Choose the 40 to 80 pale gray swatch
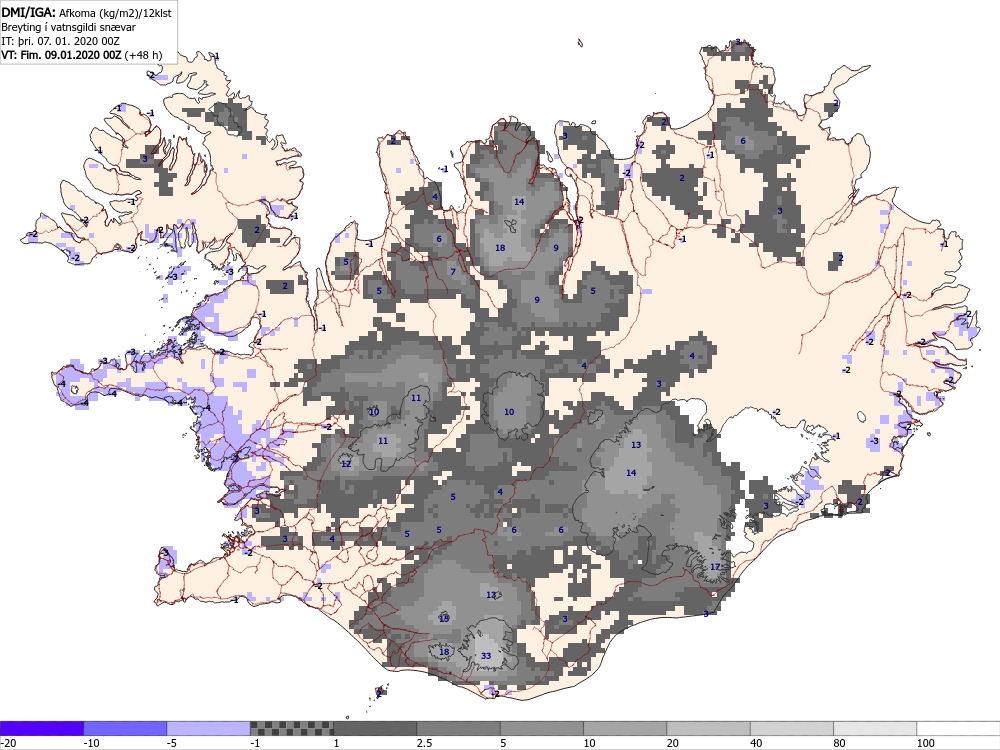Viewport: 1000px width, 750px height. coord(792,728)
